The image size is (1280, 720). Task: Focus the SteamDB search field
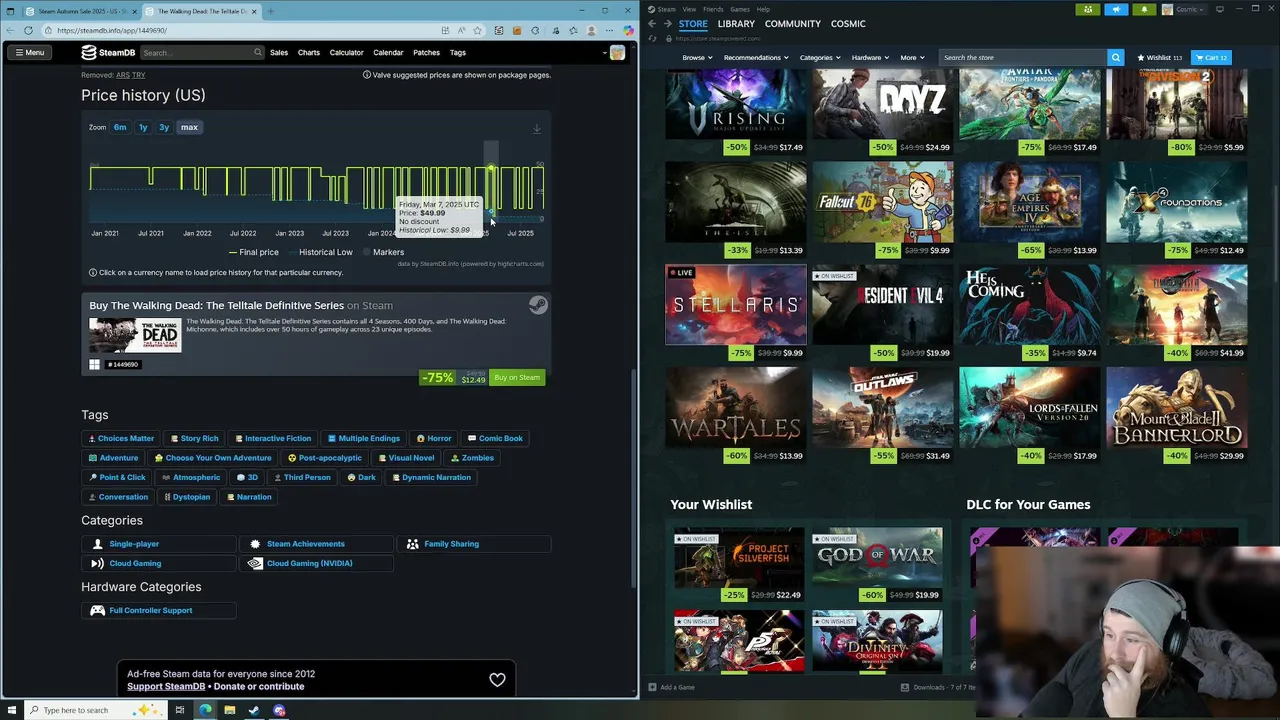201,52
